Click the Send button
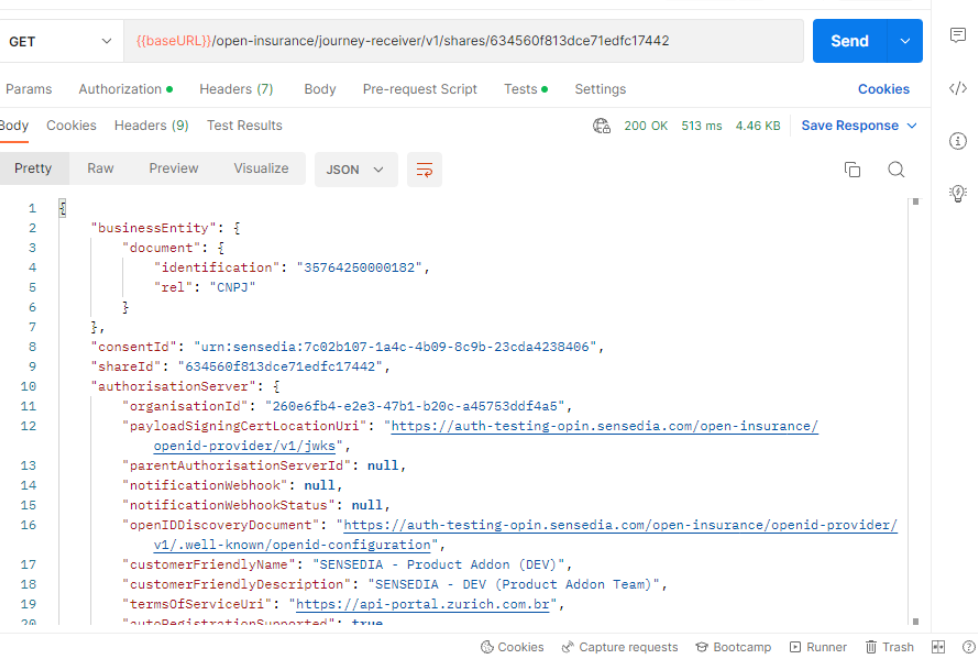The width and height of the screenshot is (978, 658). click(x=849, y=41)
